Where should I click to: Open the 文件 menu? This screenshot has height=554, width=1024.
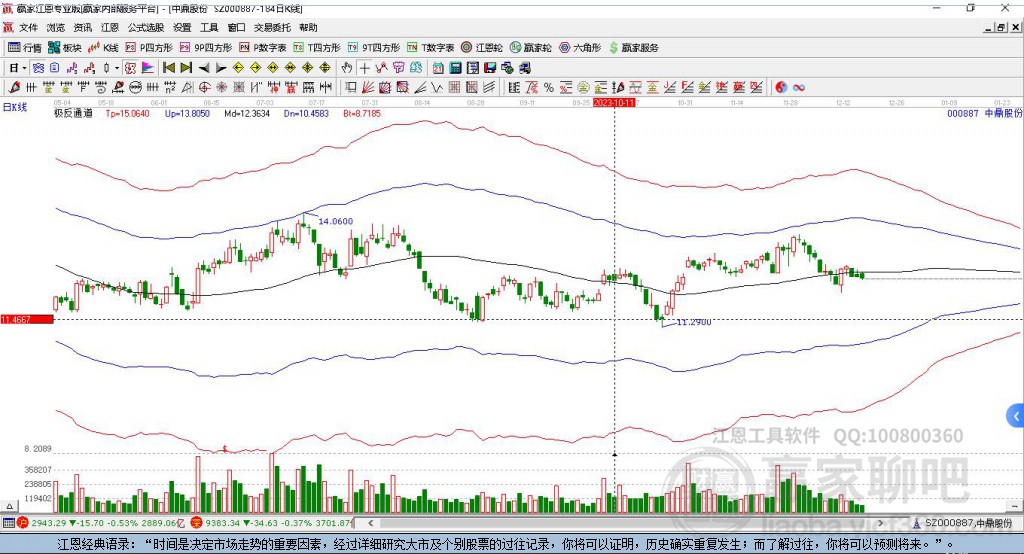coord(28,27)
